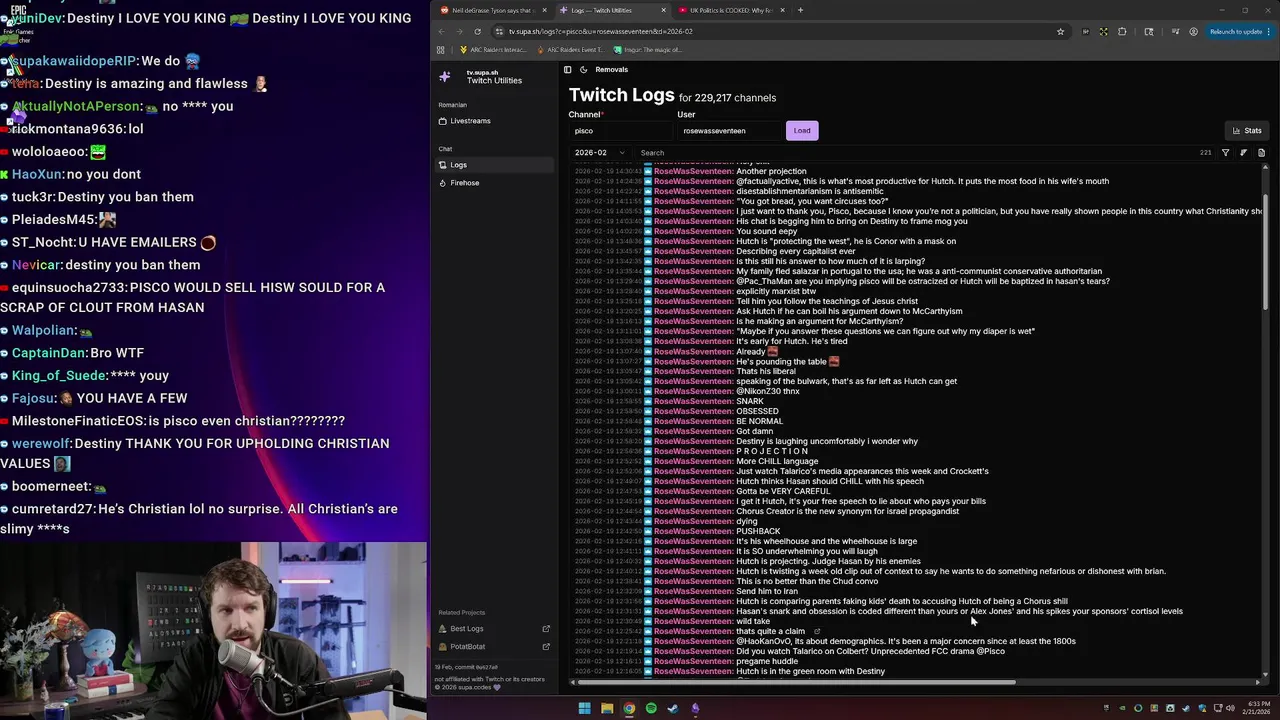Viewport: 1280px width, 720px height.
Task: Open Imgur: The magic of bookmark
Action: click(647, 50)
